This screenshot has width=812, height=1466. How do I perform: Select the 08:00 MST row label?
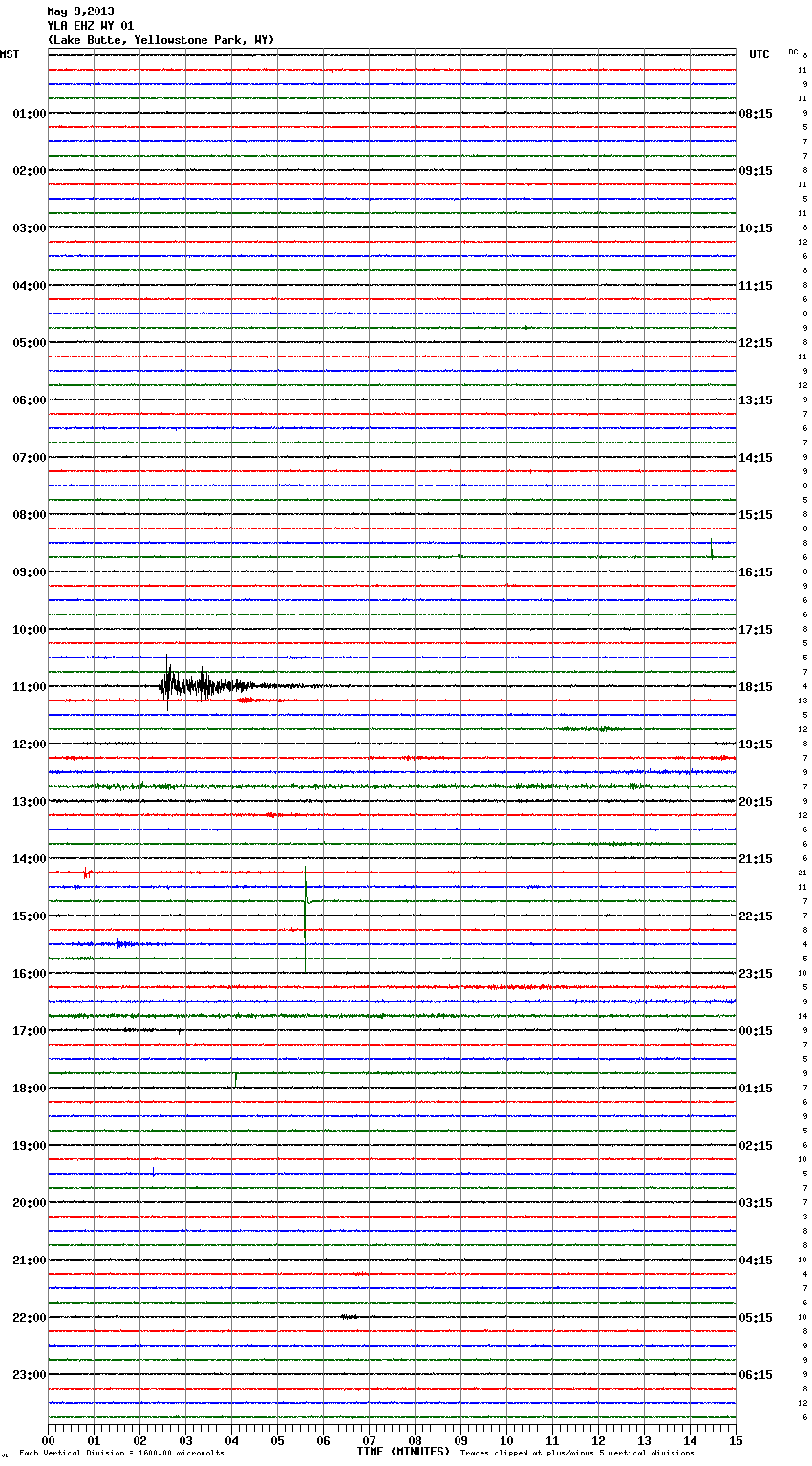tap(30, 515)
